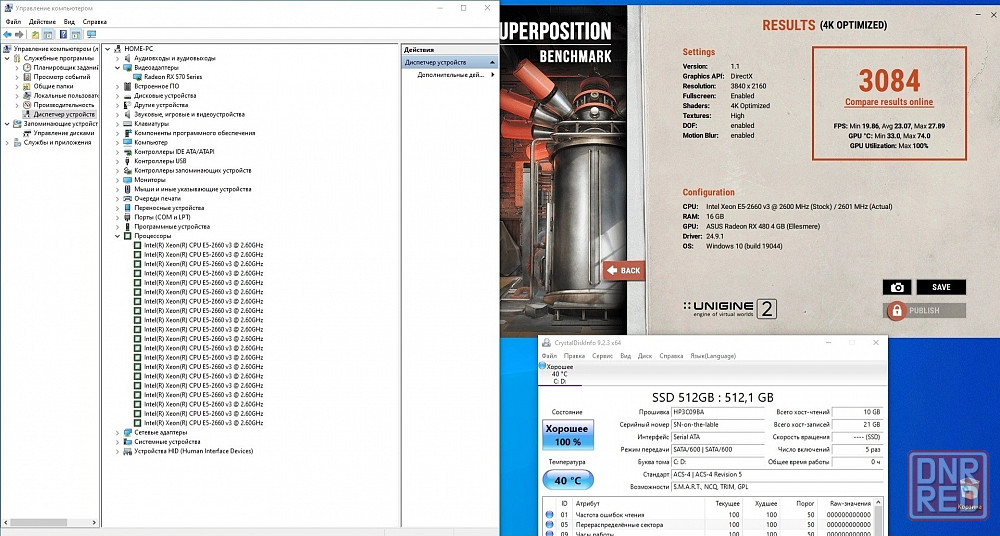Viewport: 1000px width, 536px height.
Task: Click the SMART attribute table scrollbar
Action: [878, 517]
